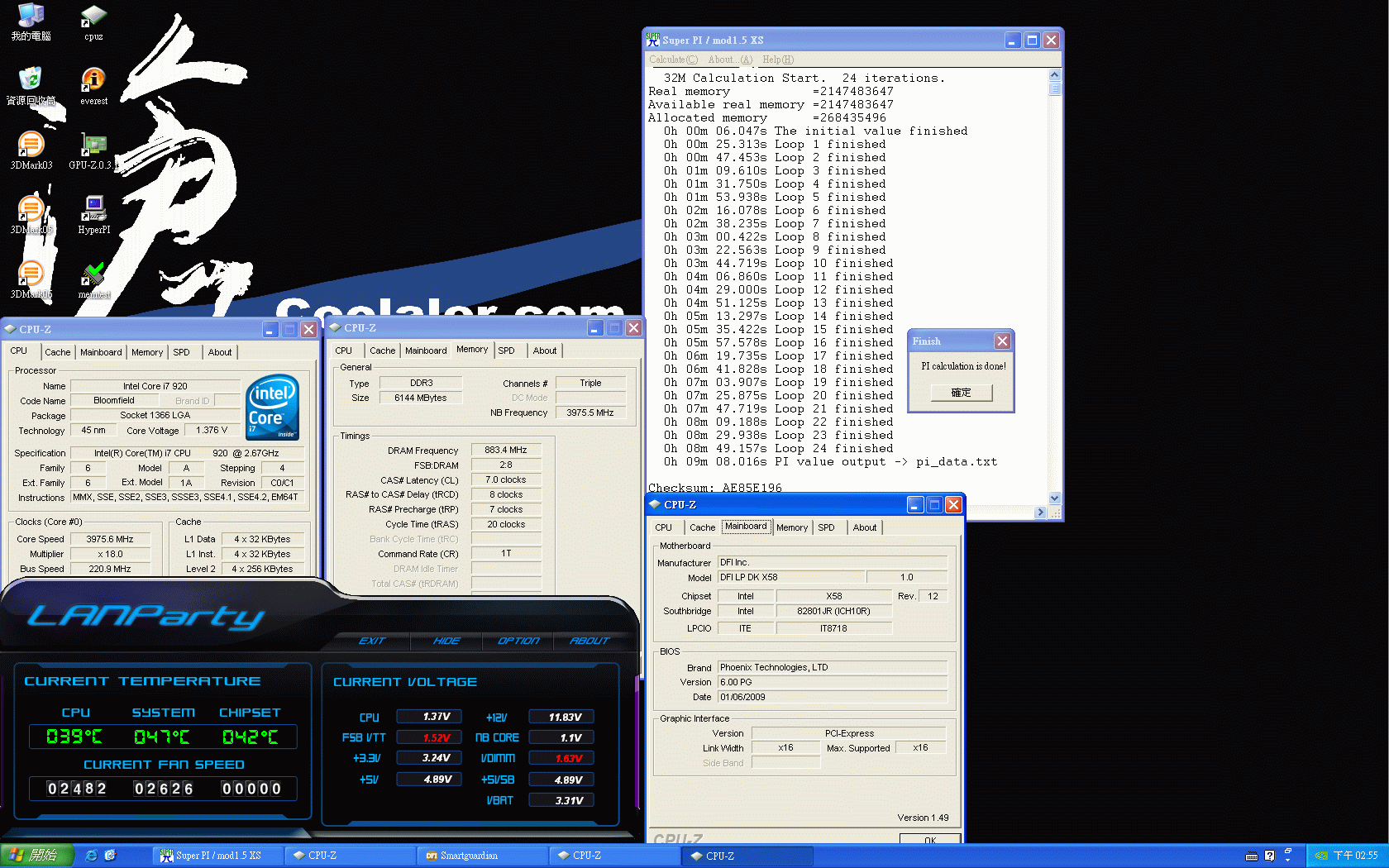This screenshot has width=1389, height=868.
Task: Click the Core Speed value 3975.6 MHz
Action: pyautogui.click(x=110, y=539)
